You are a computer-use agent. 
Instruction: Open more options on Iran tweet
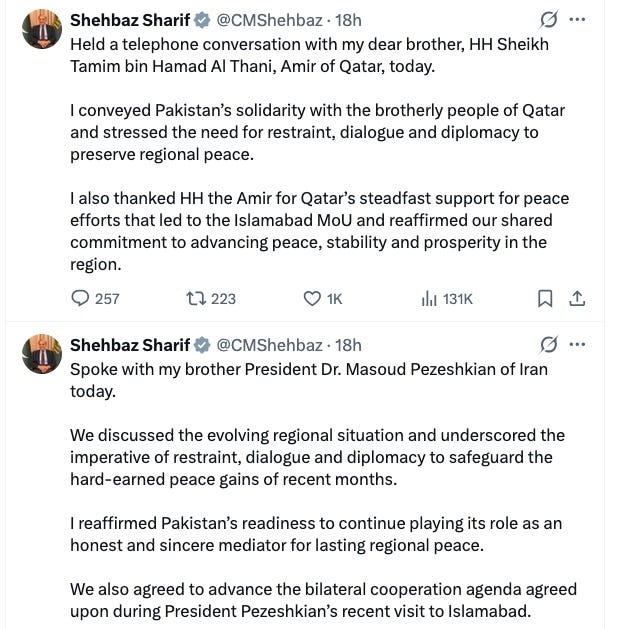coord(577,344)
